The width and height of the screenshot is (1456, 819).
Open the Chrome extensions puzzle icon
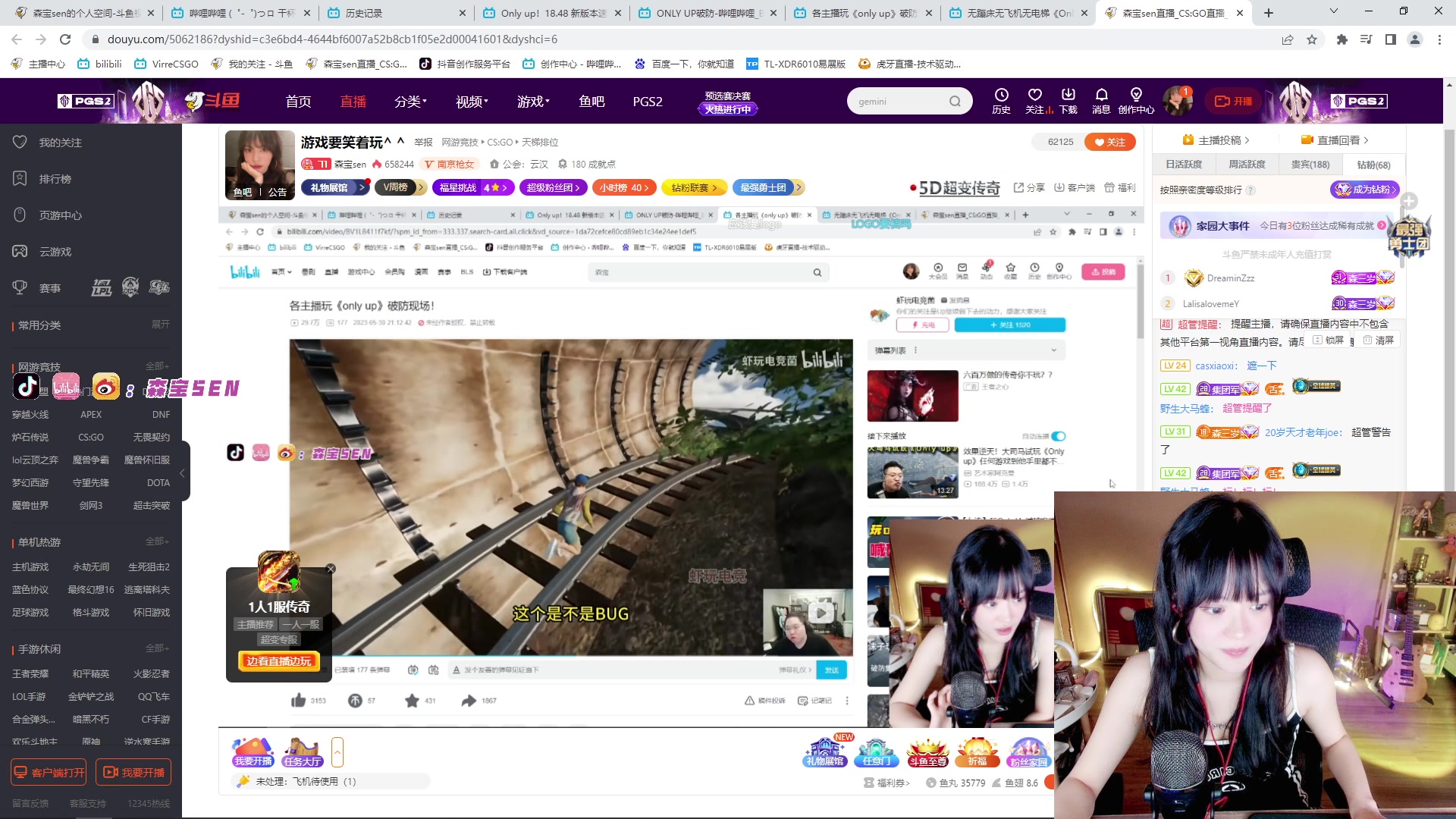pyautogui.click(x=1342, y=39)
